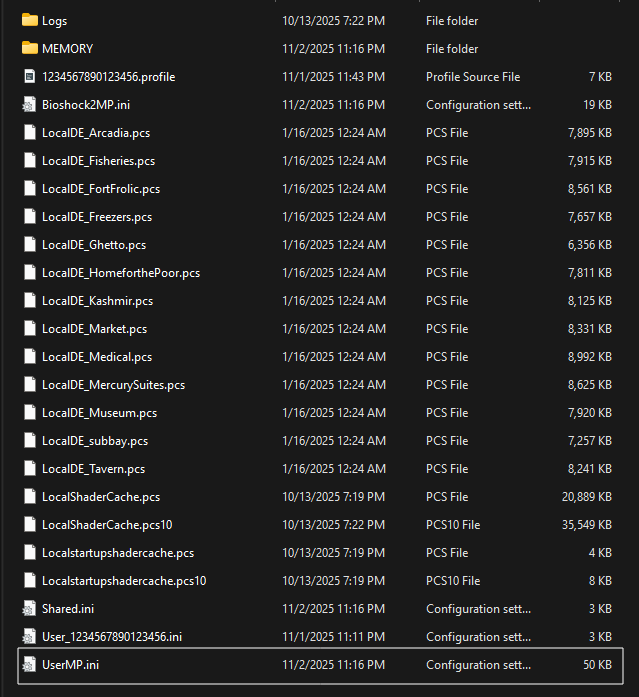
Task: Click the 1234567890123456.profile file icon
Action: 29,76
